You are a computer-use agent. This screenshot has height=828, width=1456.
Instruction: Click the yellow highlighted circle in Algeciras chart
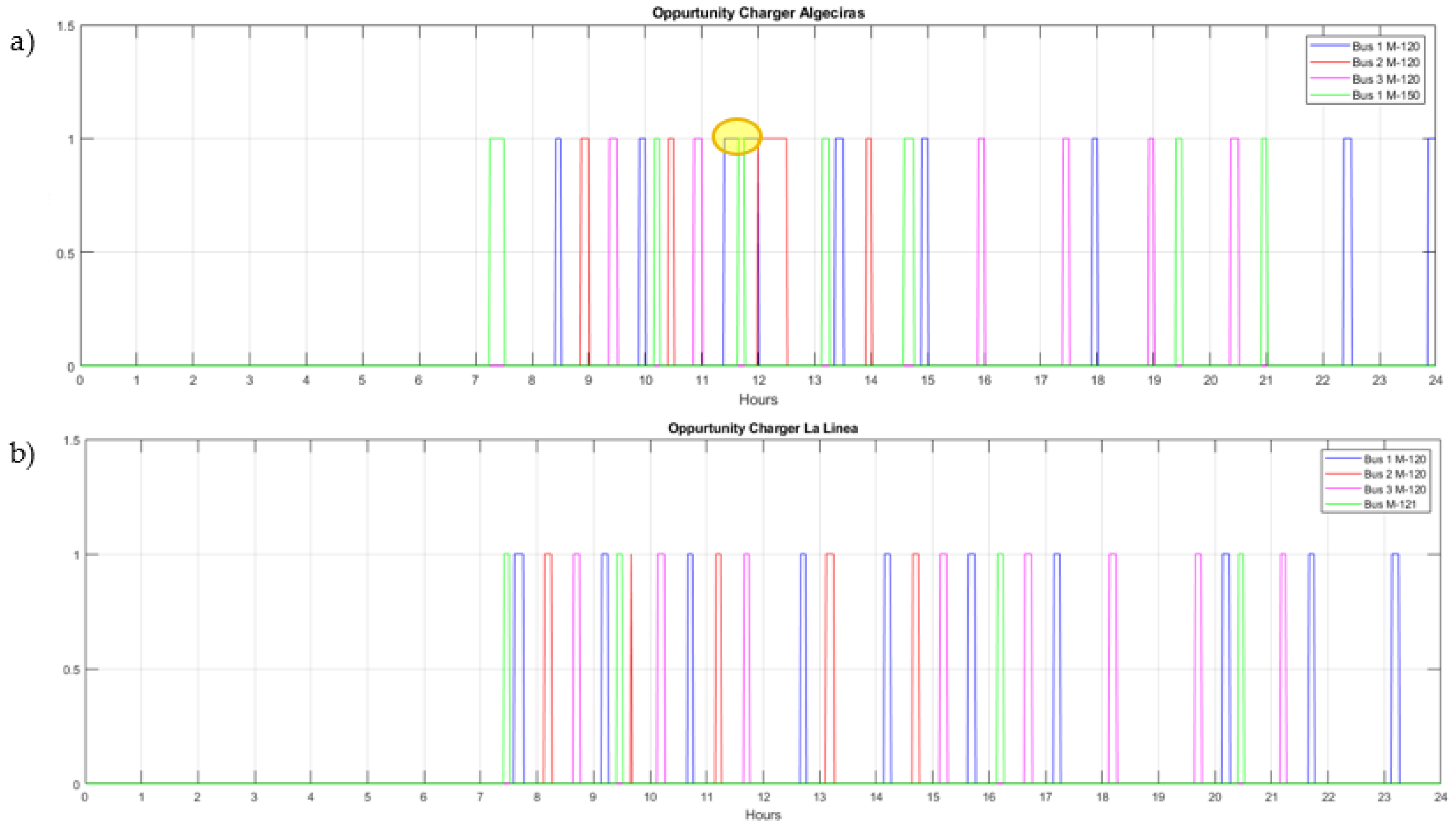(737, 136)
